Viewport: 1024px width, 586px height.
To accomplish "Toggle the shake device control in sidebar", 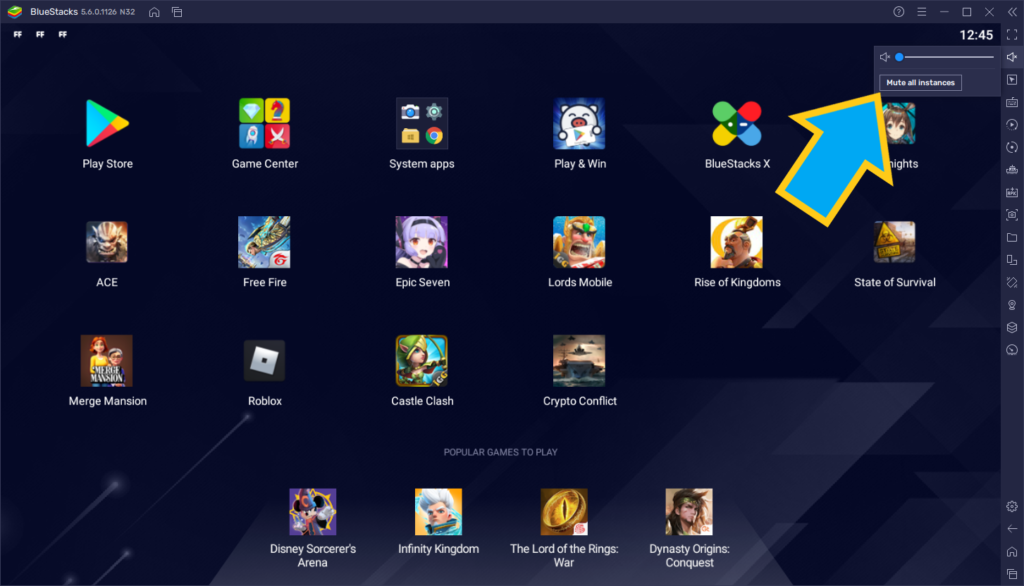I will (x=1012, y=282).
